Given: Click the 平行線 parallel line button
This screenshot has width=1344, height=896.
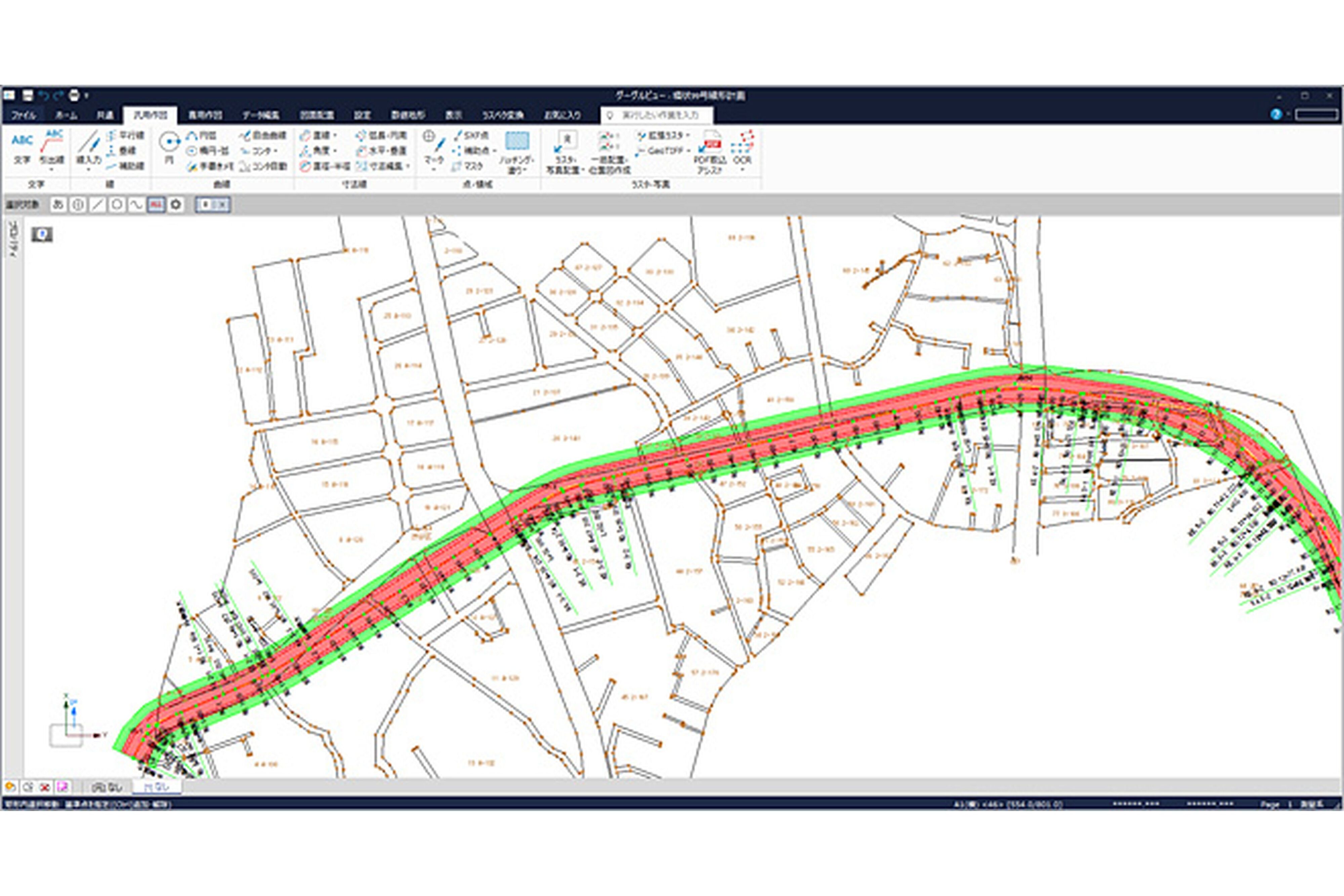Looking at the screenshot, I should tap(125, 135).
